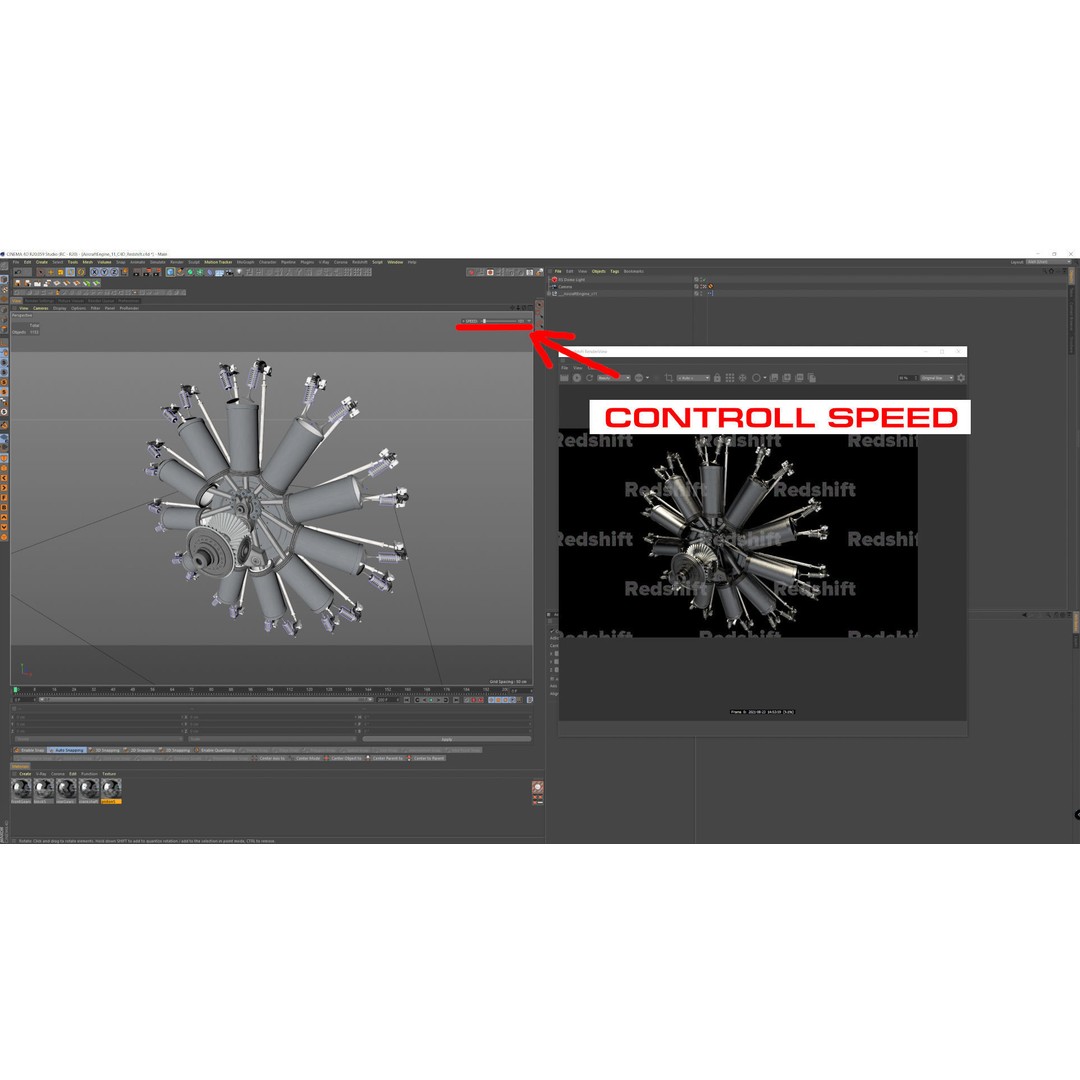The image size is (1080, 1080).
Task: Select the region render crop tool in RenderView
Action: [668, 378]
